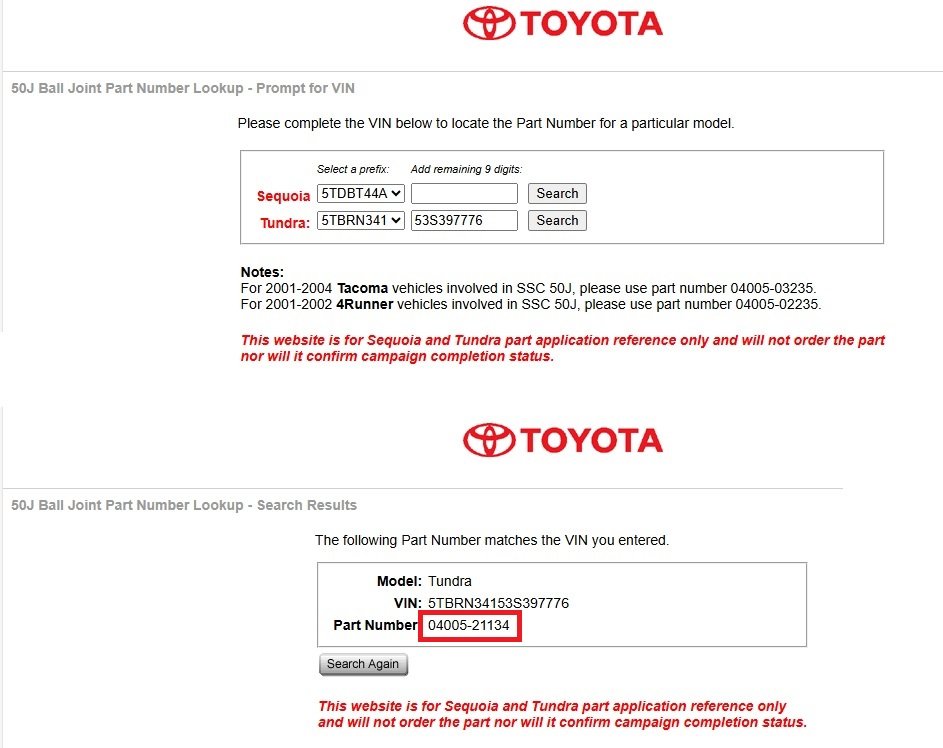Click the 'Notes:' heading
Image resolution: width=943 pixels, height=748 pixels.
[x=262, y=272]
